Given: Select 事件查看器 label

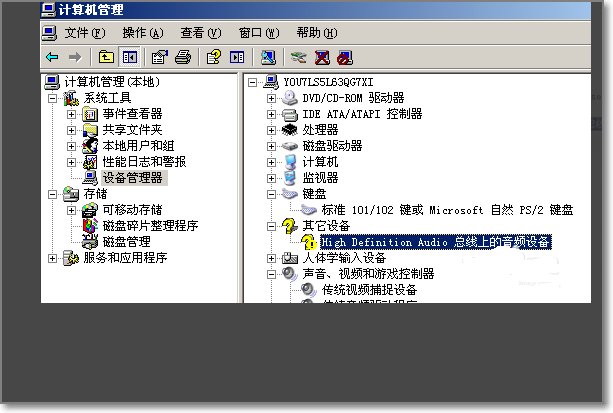Looking at the screenshot, I should 132,114.
